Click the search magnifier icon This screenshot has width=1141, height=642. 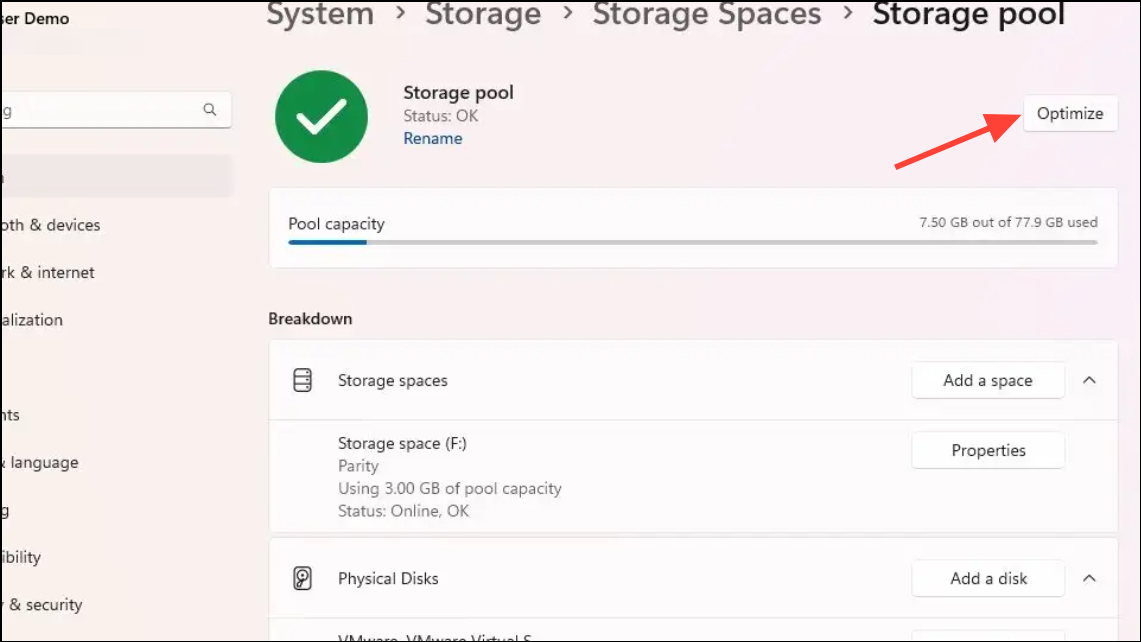coord(210,110)
